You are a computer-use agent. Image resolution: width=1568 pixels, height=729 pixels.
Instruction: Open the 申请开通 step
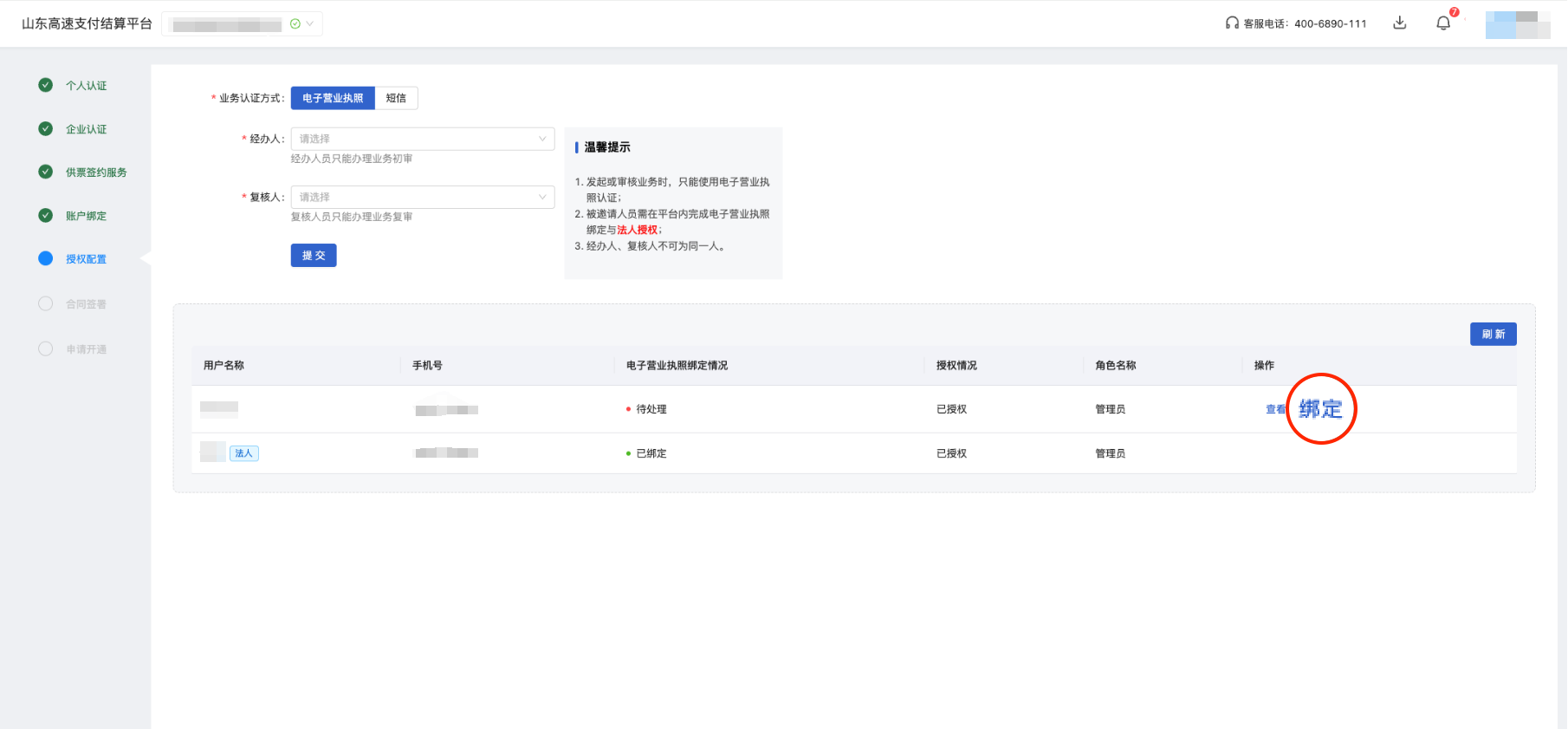click(x=86, y=349)
